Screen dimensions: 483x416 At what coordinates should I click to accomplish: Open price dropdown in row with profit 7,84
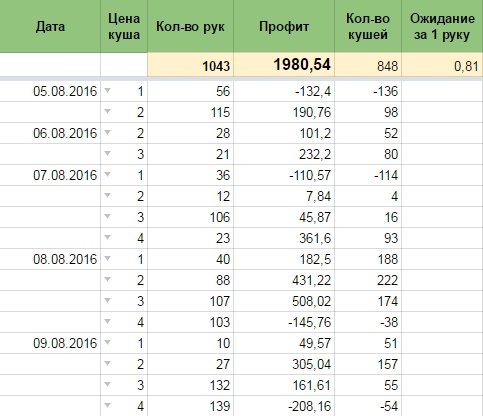pyautogui.click(x=107, y=195)
